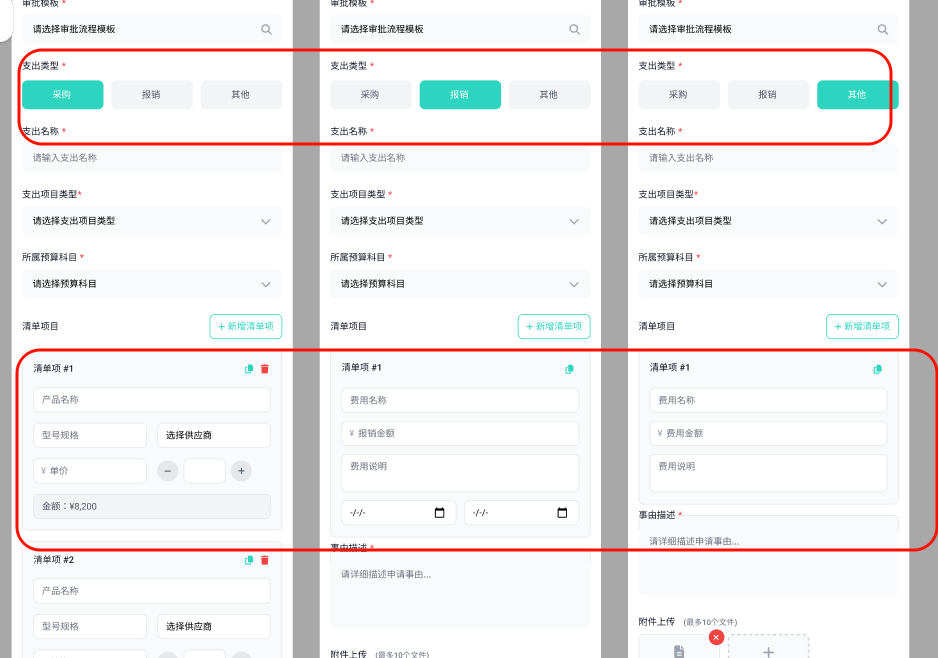Copy 清单项 #1 in the 报销-selected form
The image size is (938, 658).
pos(569,369)
